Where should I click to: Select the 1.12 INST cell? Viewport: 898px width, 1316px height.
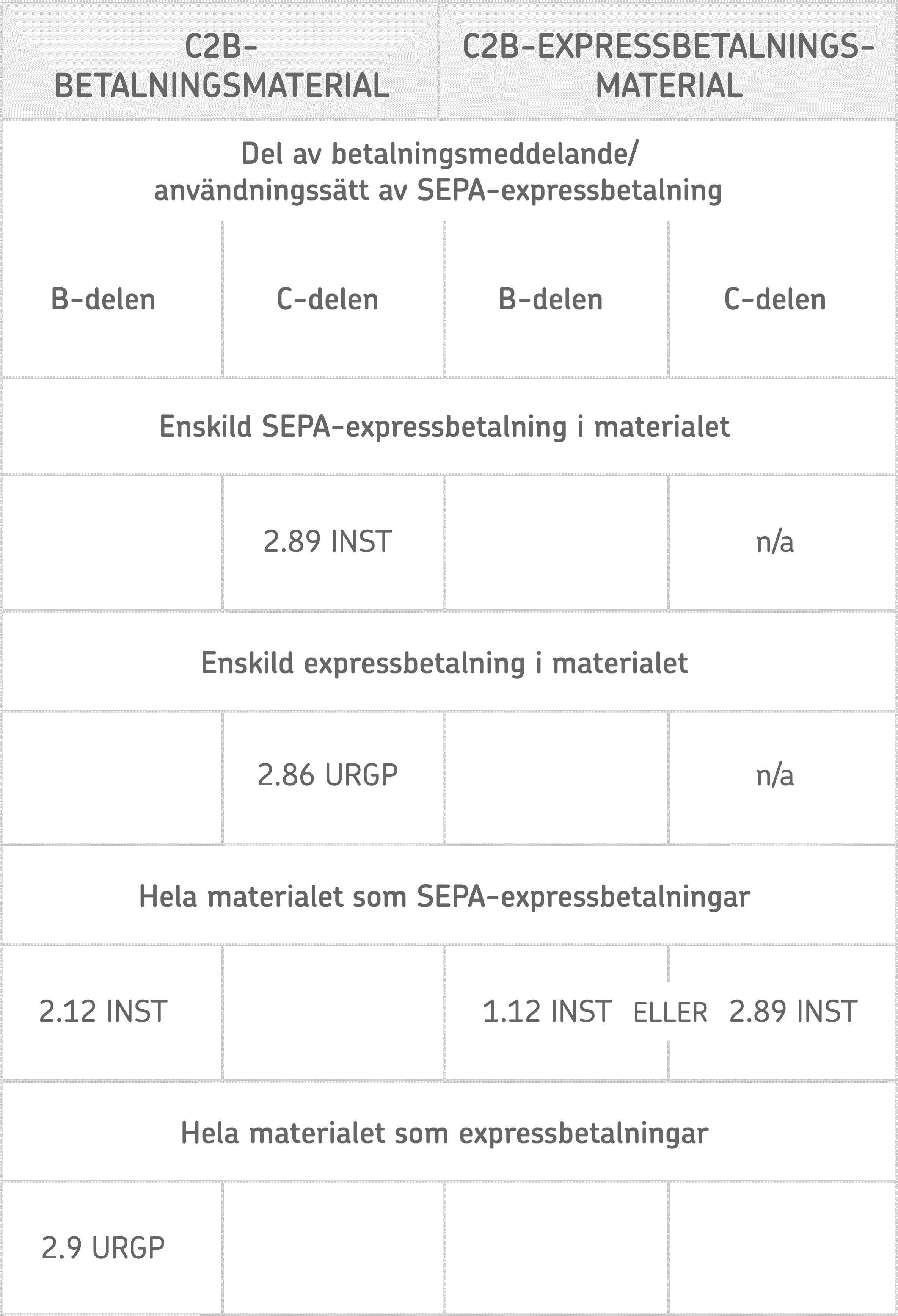coord(547,1012)
